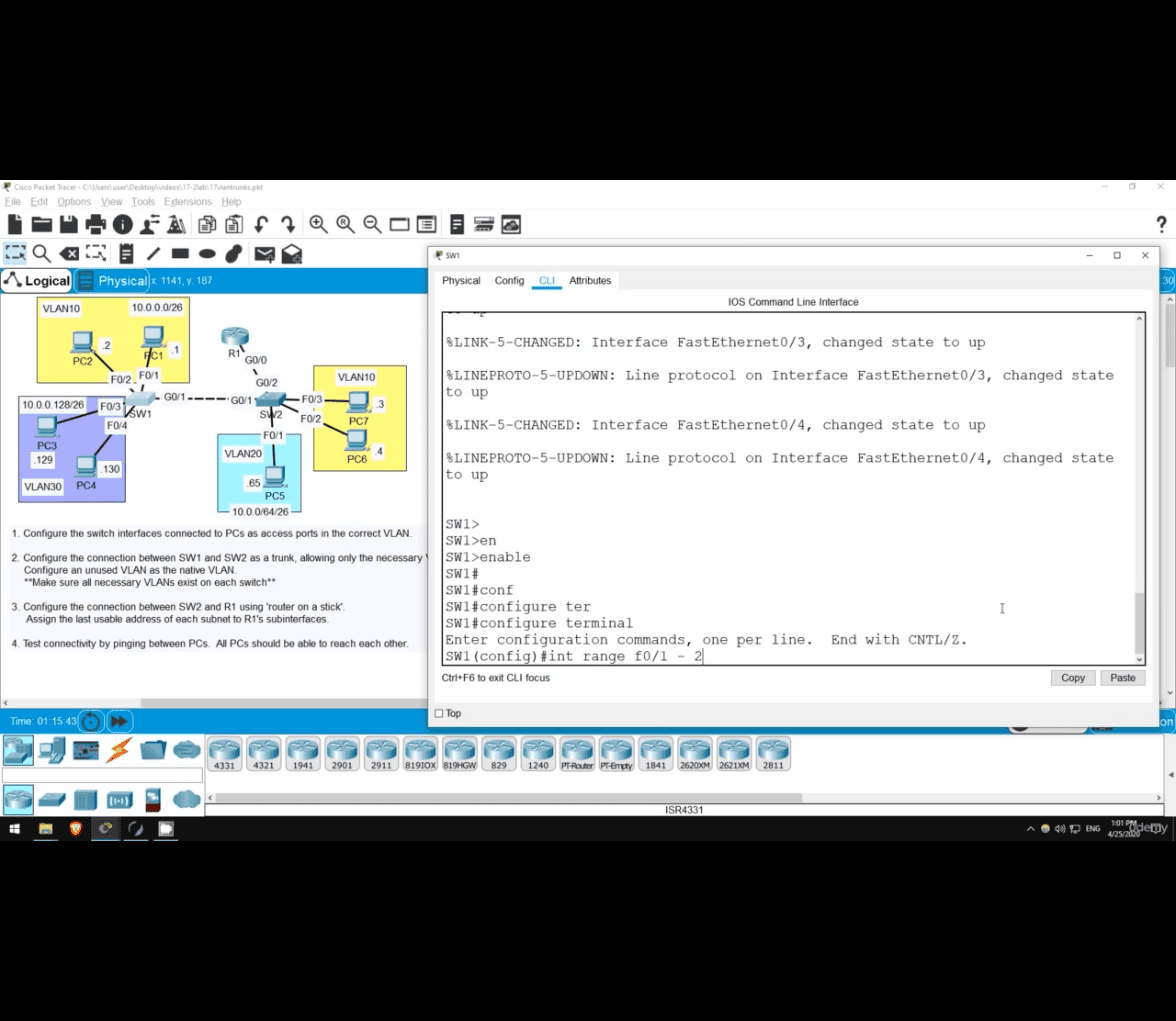This screenshot has width=1176, height=1021.
Task: Choose the End Devices category icon
Action: point(52,750)
